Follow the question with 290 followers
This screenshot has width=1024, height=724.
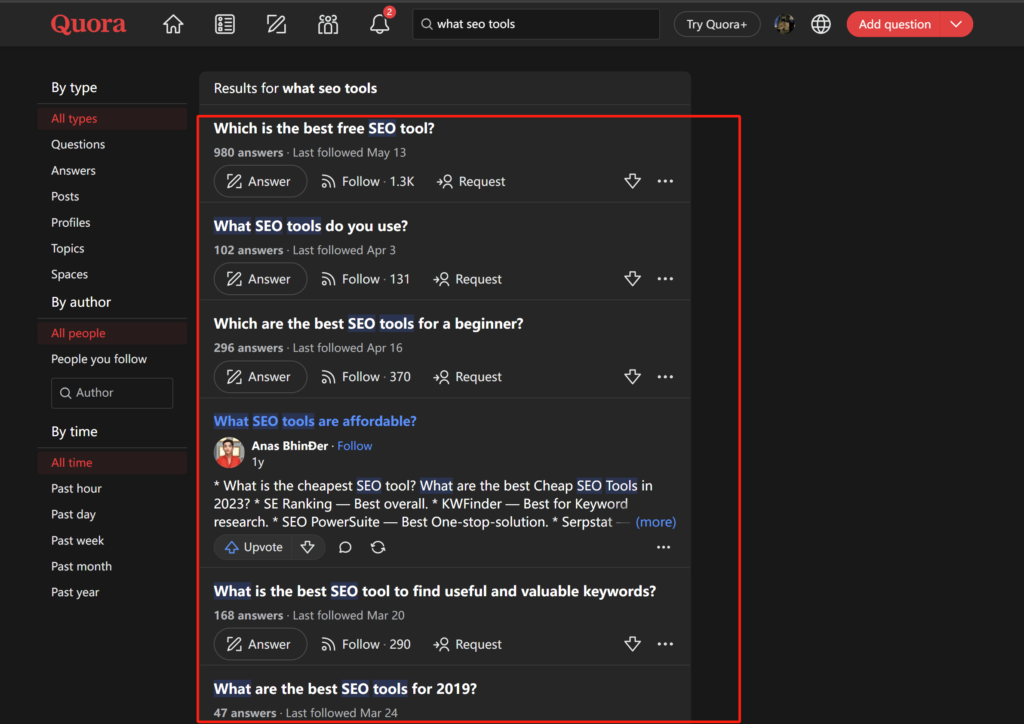pos(366,644)
